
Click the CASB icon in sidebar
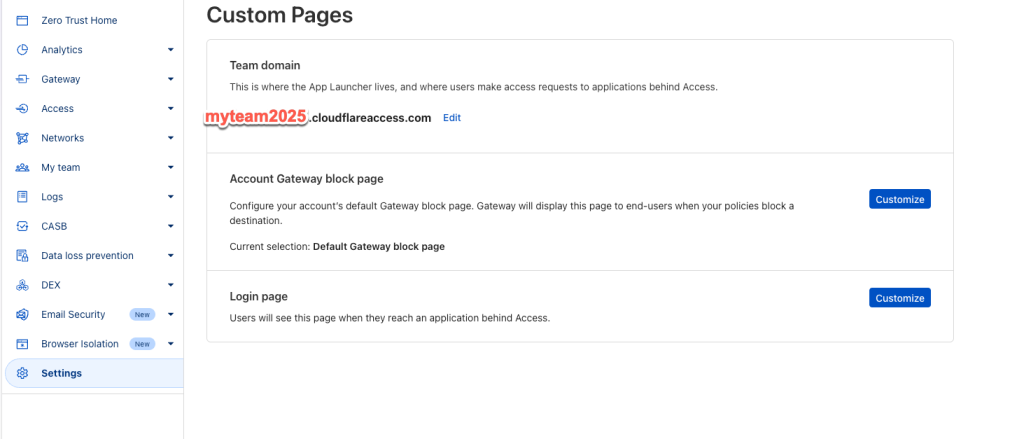tap(22, 226)
